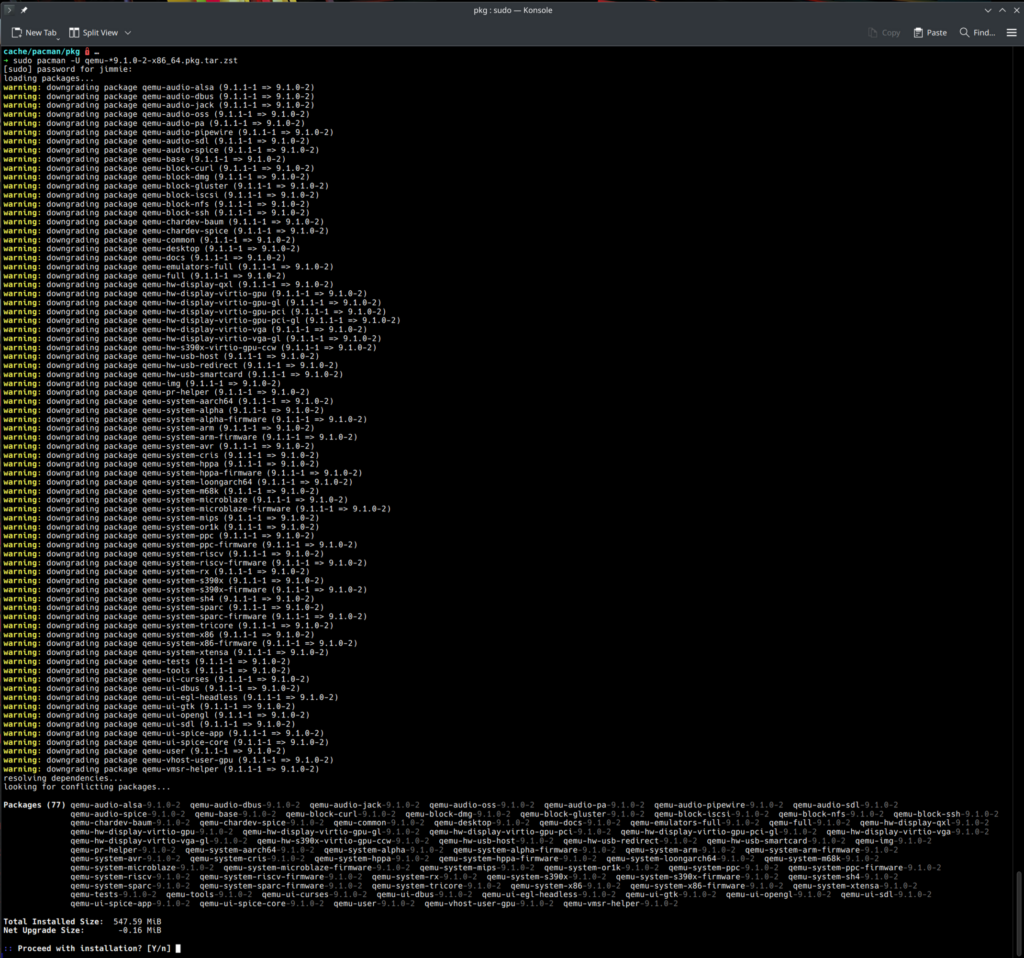
Task: Click the warning line for qemu-img
Action: 142,384
